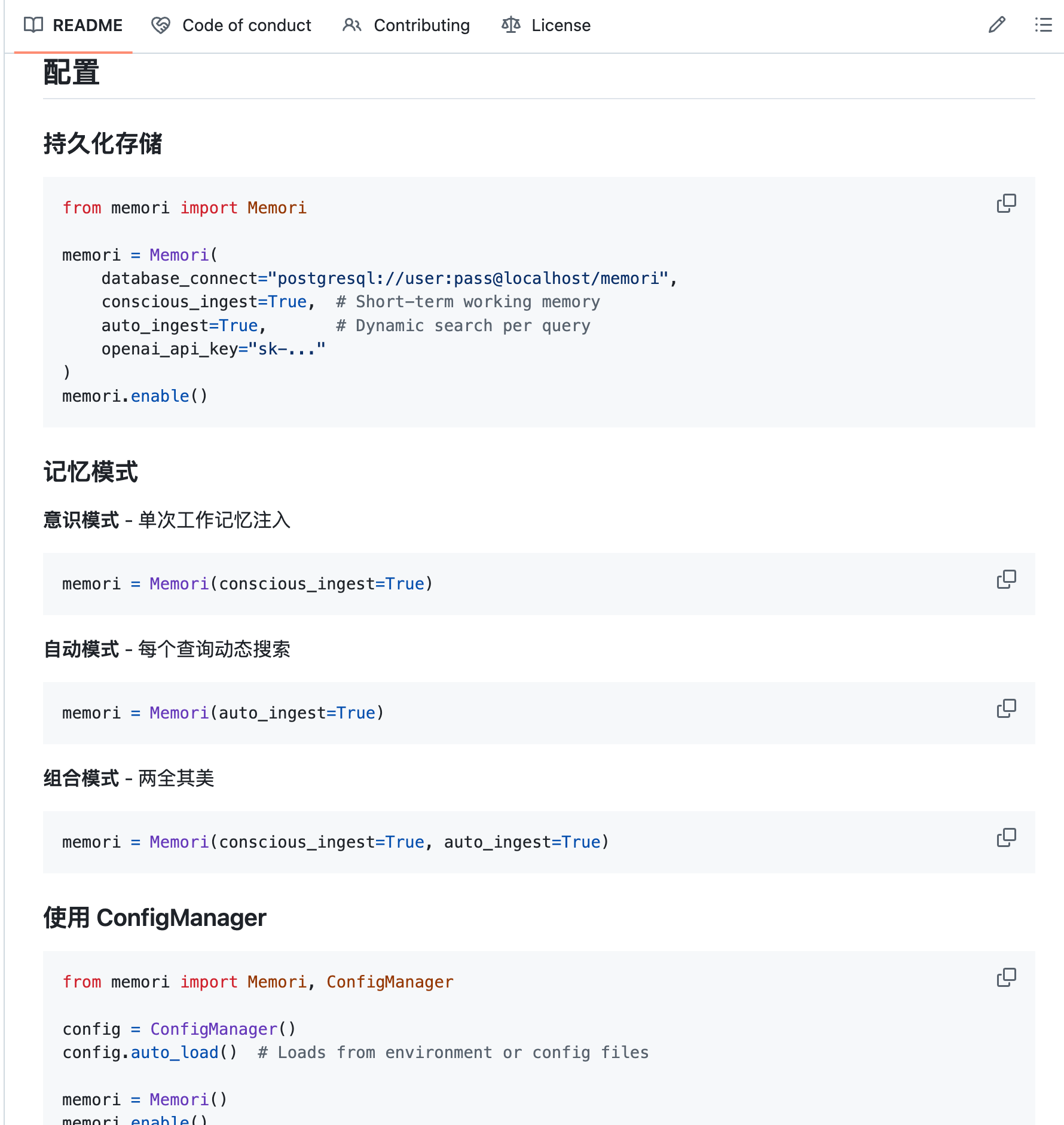
Task: Open the Code of conduct tab
Action: tap(247, 25)
